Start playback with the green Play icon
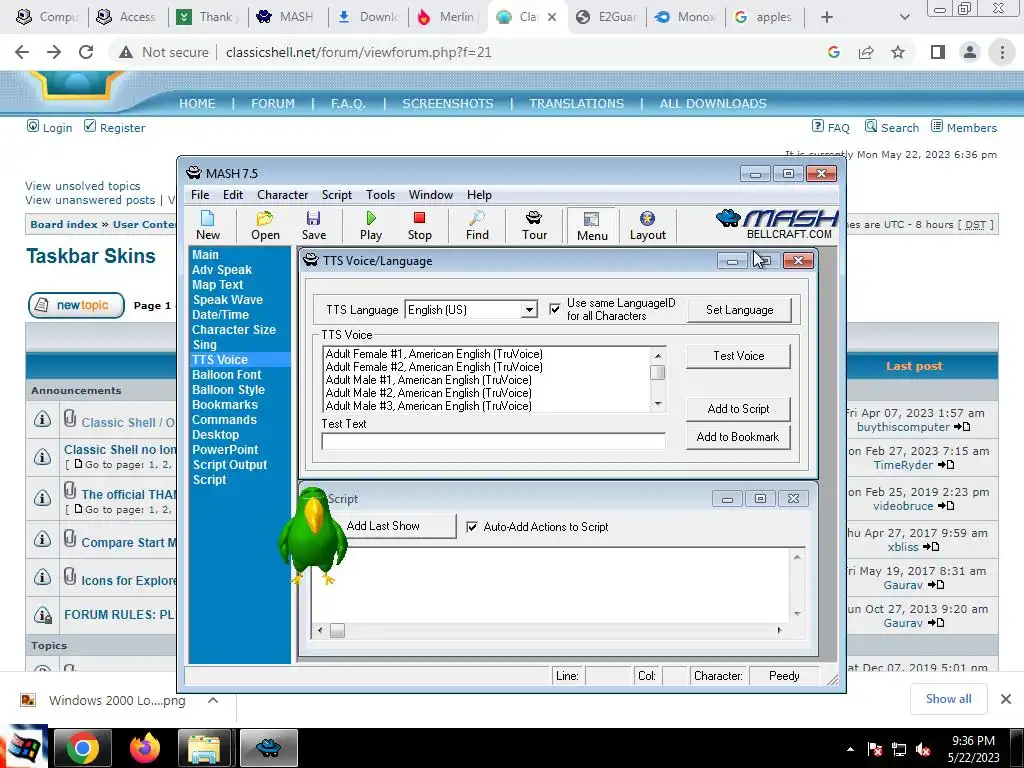Screen dimensions: 1024x768 371,225
